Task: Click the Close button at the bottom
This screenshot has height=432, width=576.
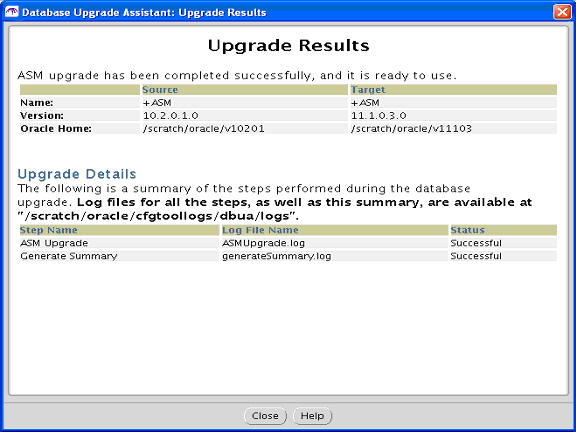Action: (265, 416)
